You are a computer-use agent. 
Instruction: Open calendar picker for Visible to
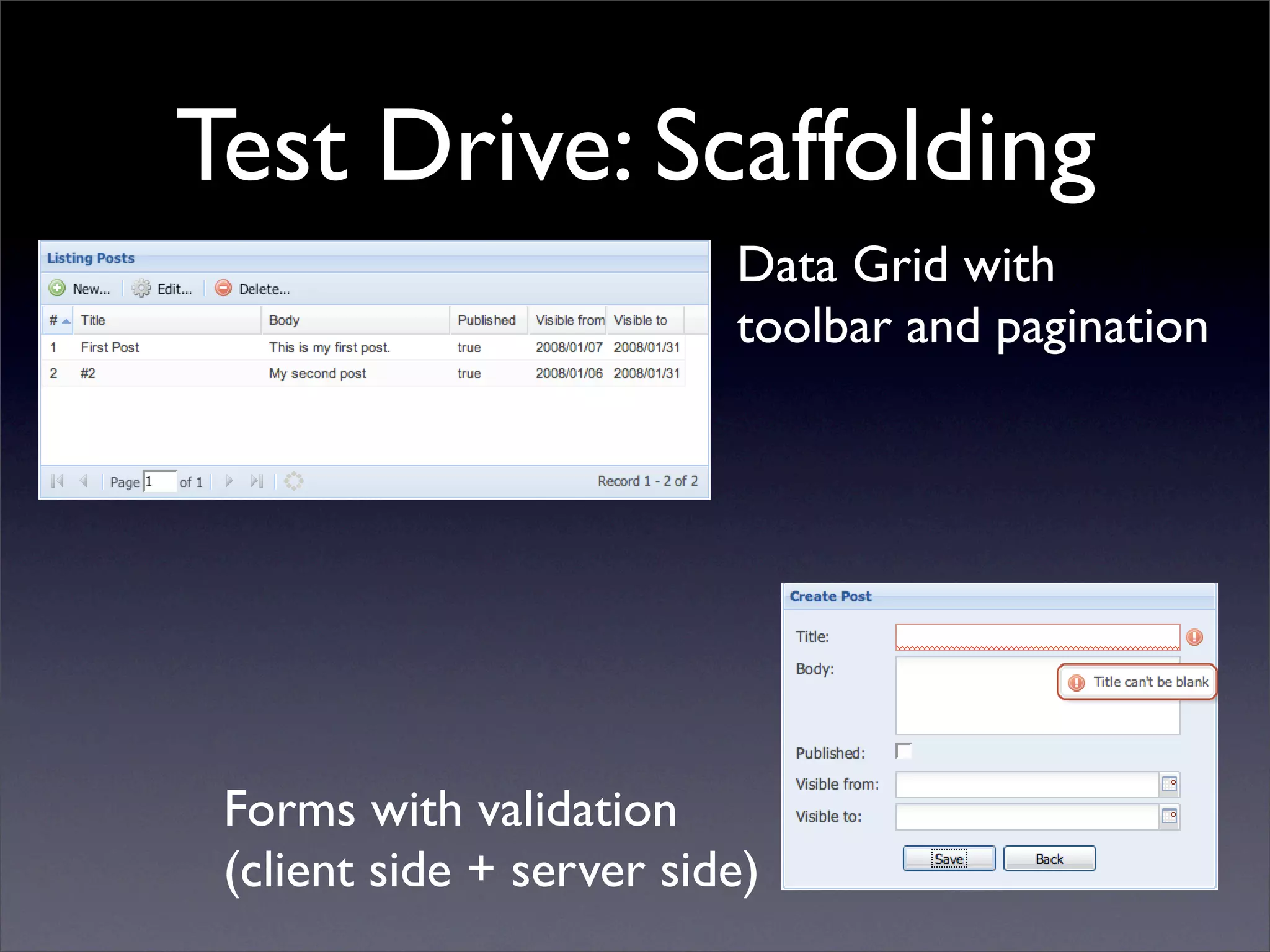click(x=1169, y=816)
